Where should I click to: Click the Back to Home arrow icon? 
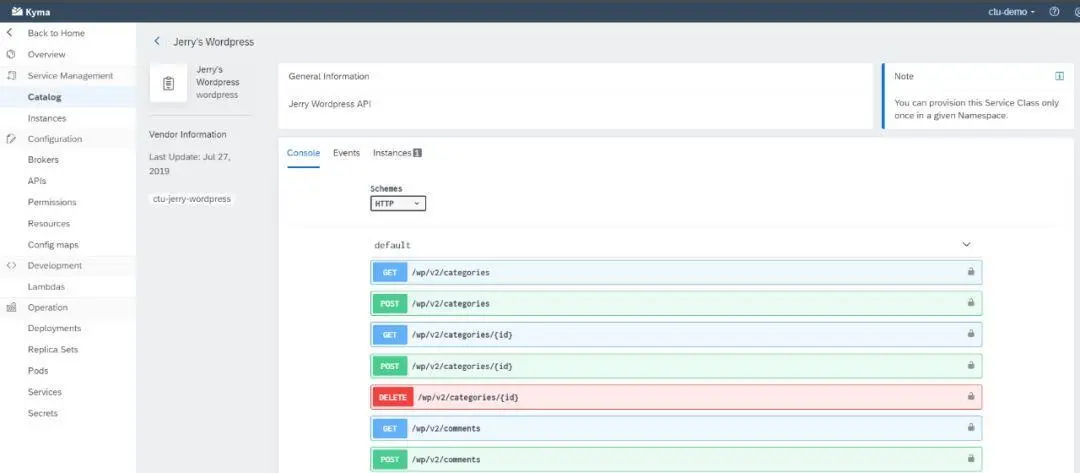click(x=10, y=32)
